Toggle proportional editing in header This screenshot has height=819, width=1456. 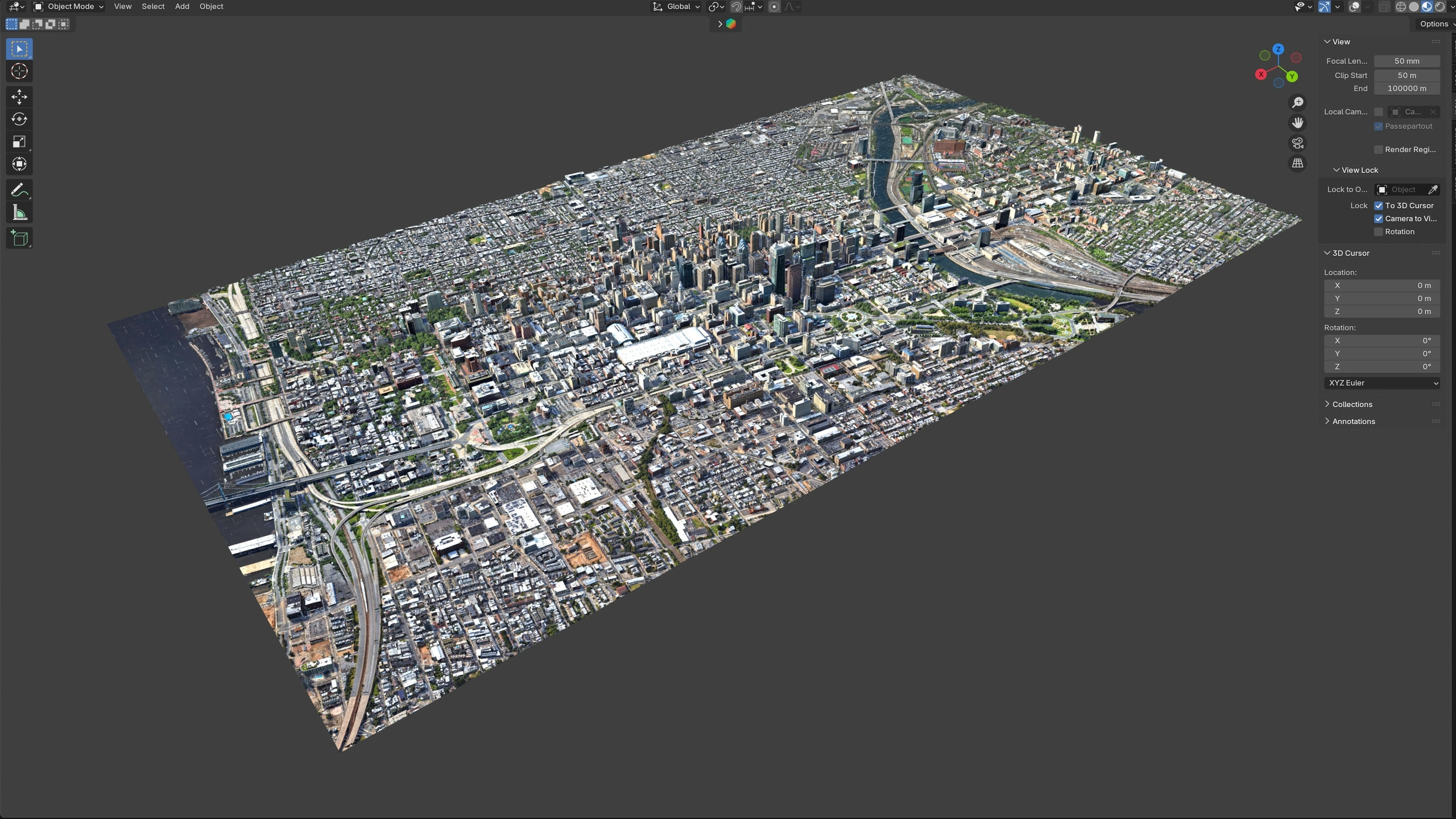[x=774, y=7]
